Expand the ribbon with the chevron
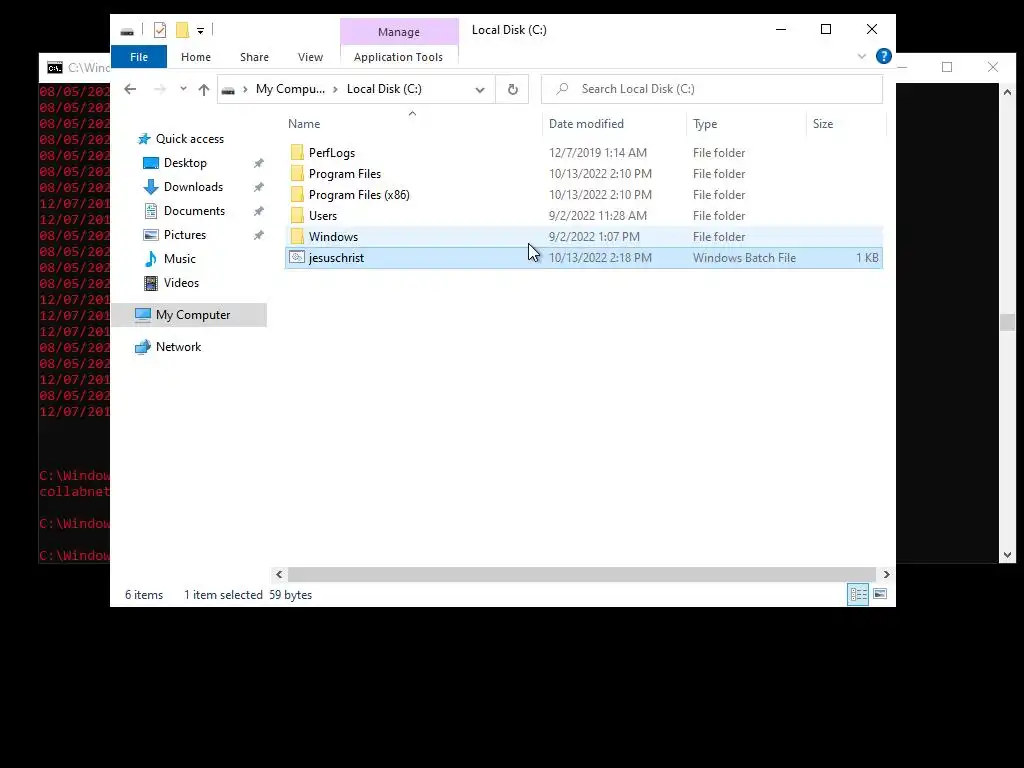 [x=861, y=57]
